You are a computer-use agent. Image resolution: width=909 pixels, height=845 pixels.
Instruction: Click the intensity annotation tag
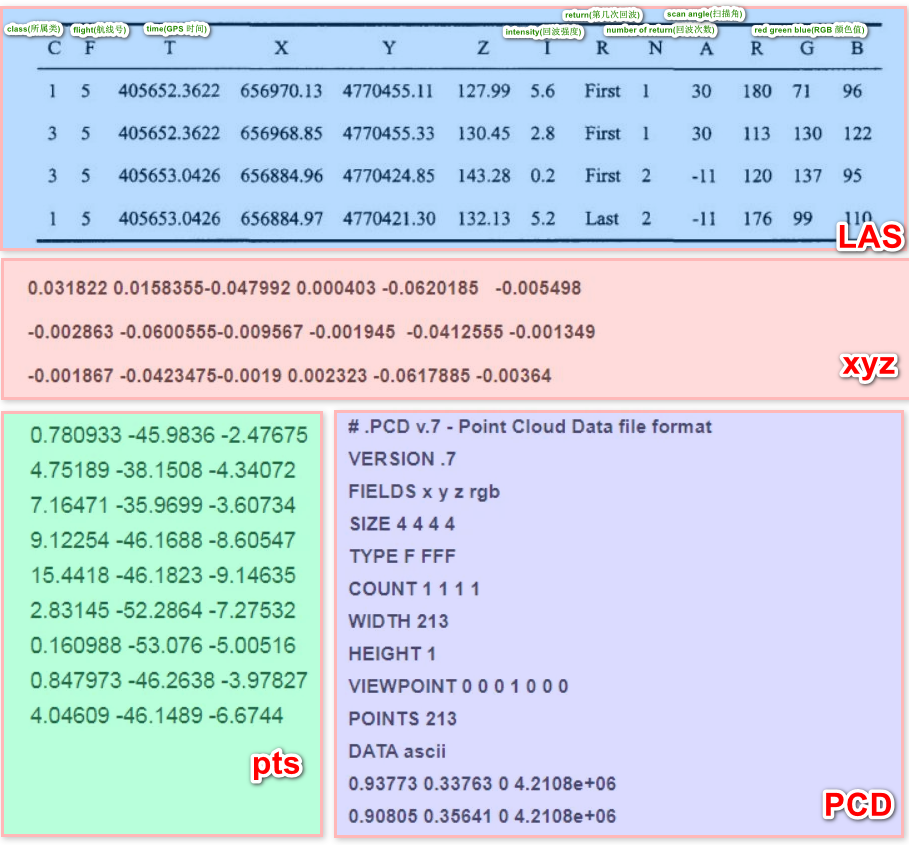coord(544,32)
